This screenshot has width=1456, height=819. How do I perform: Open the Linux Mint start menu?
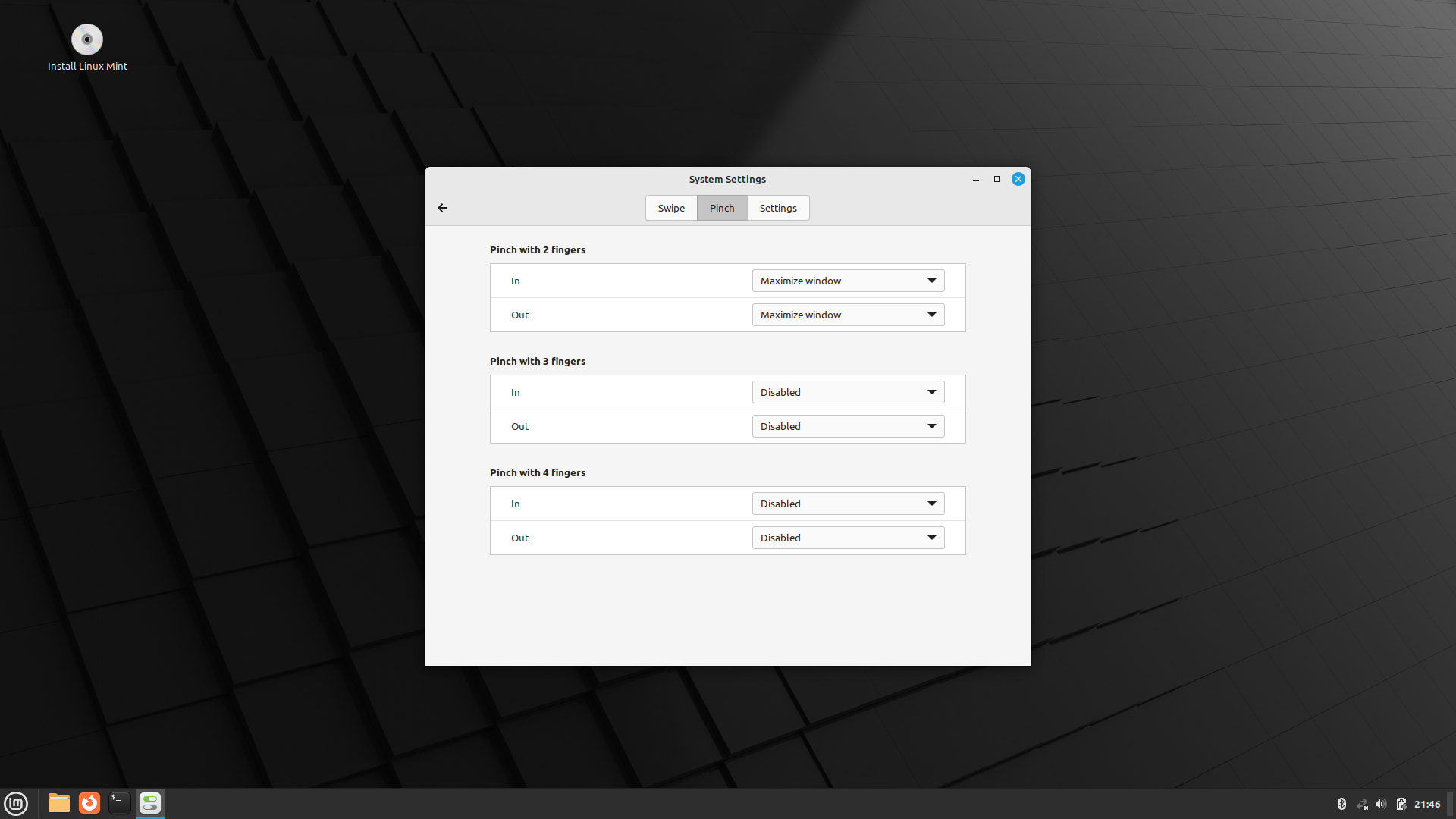(16, 803)
